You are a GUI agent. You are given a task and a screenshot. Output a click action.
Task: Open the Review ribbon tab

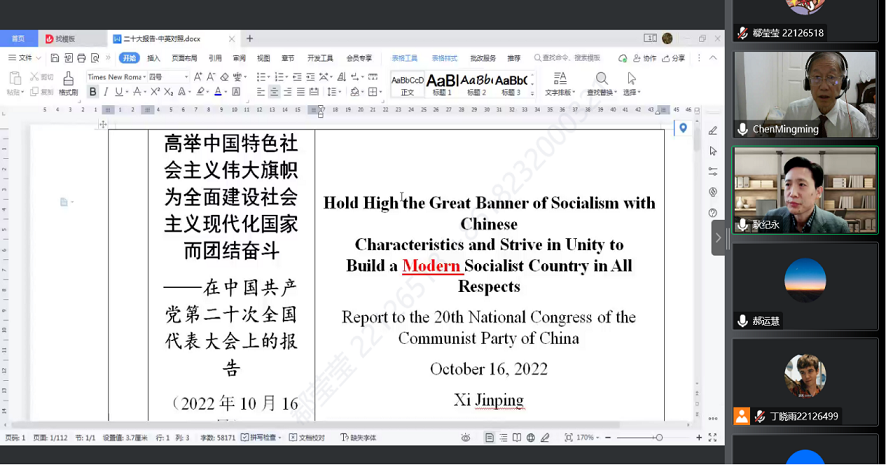tap(240, 58)
